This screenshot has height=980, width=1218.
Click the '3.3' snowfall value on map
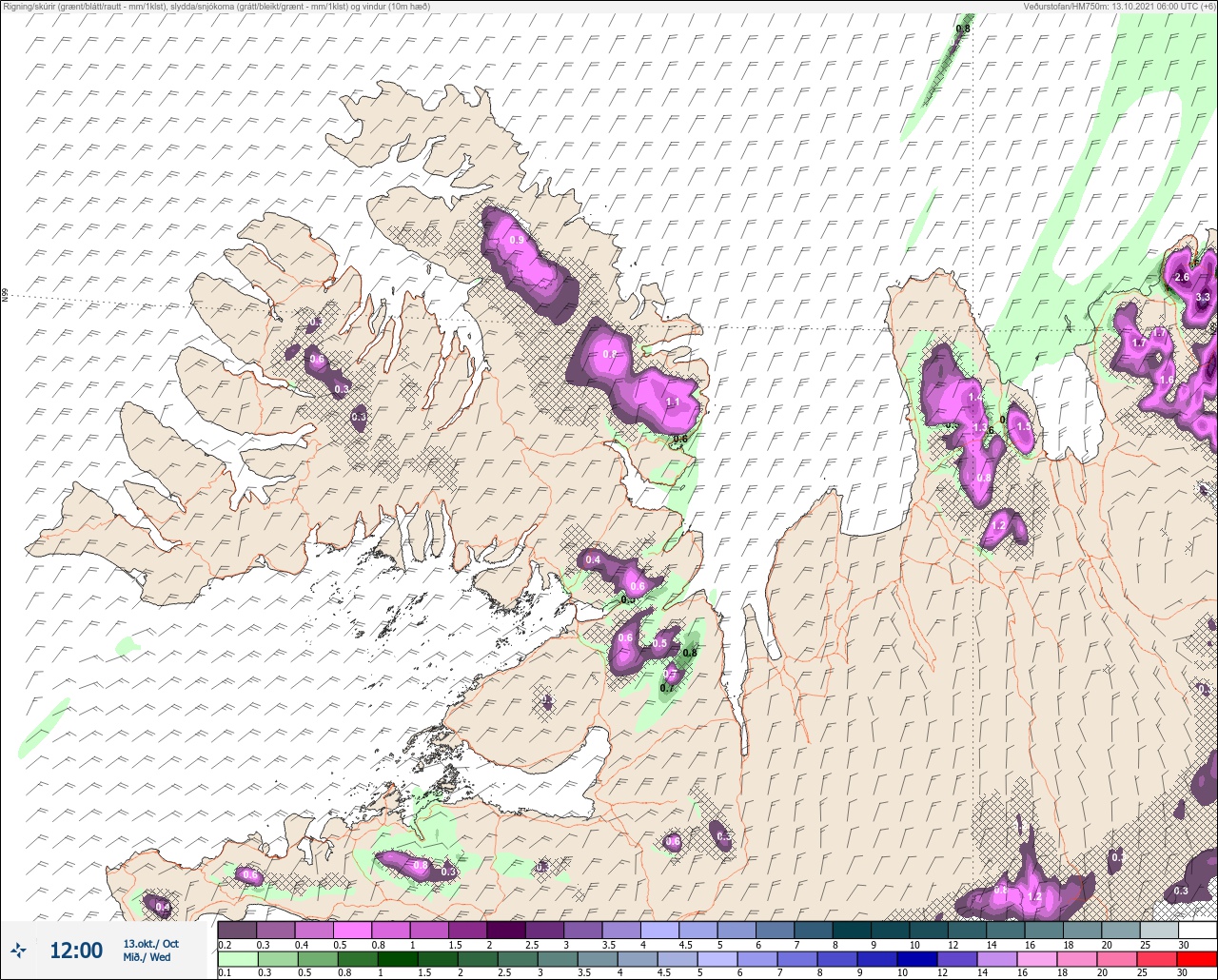1202,297
